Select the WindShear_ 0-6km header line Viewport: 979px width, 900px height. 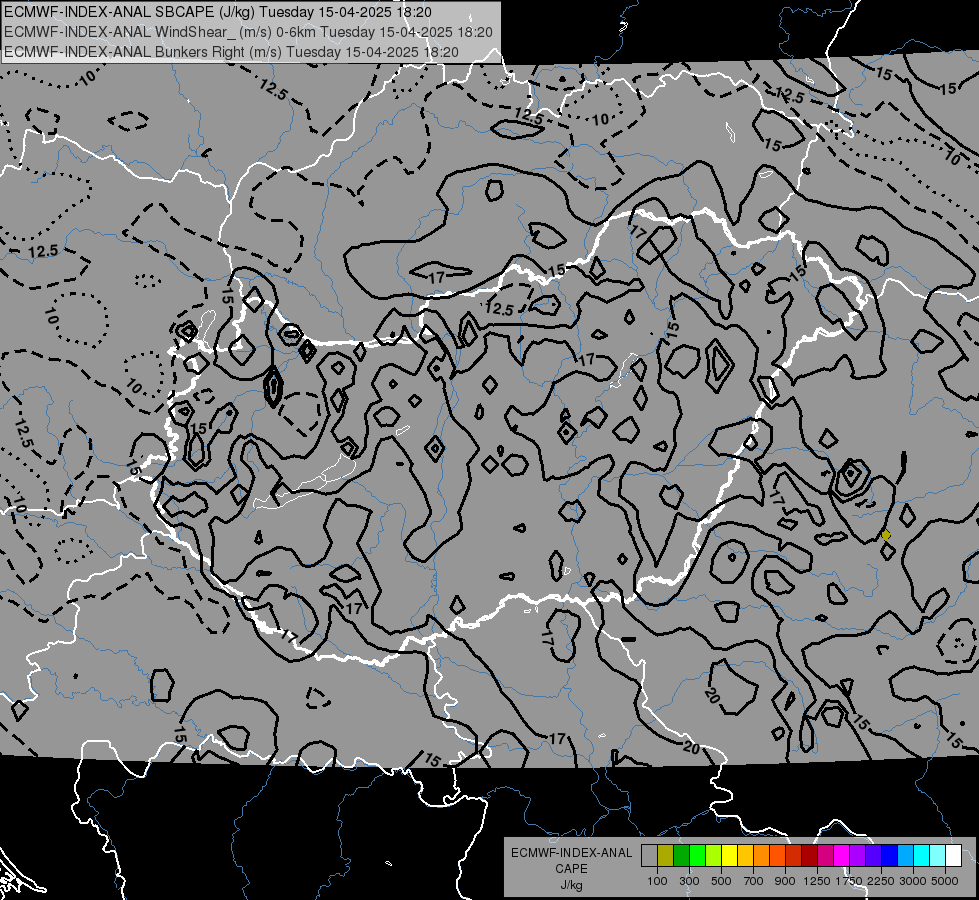[x=248, y=32]
